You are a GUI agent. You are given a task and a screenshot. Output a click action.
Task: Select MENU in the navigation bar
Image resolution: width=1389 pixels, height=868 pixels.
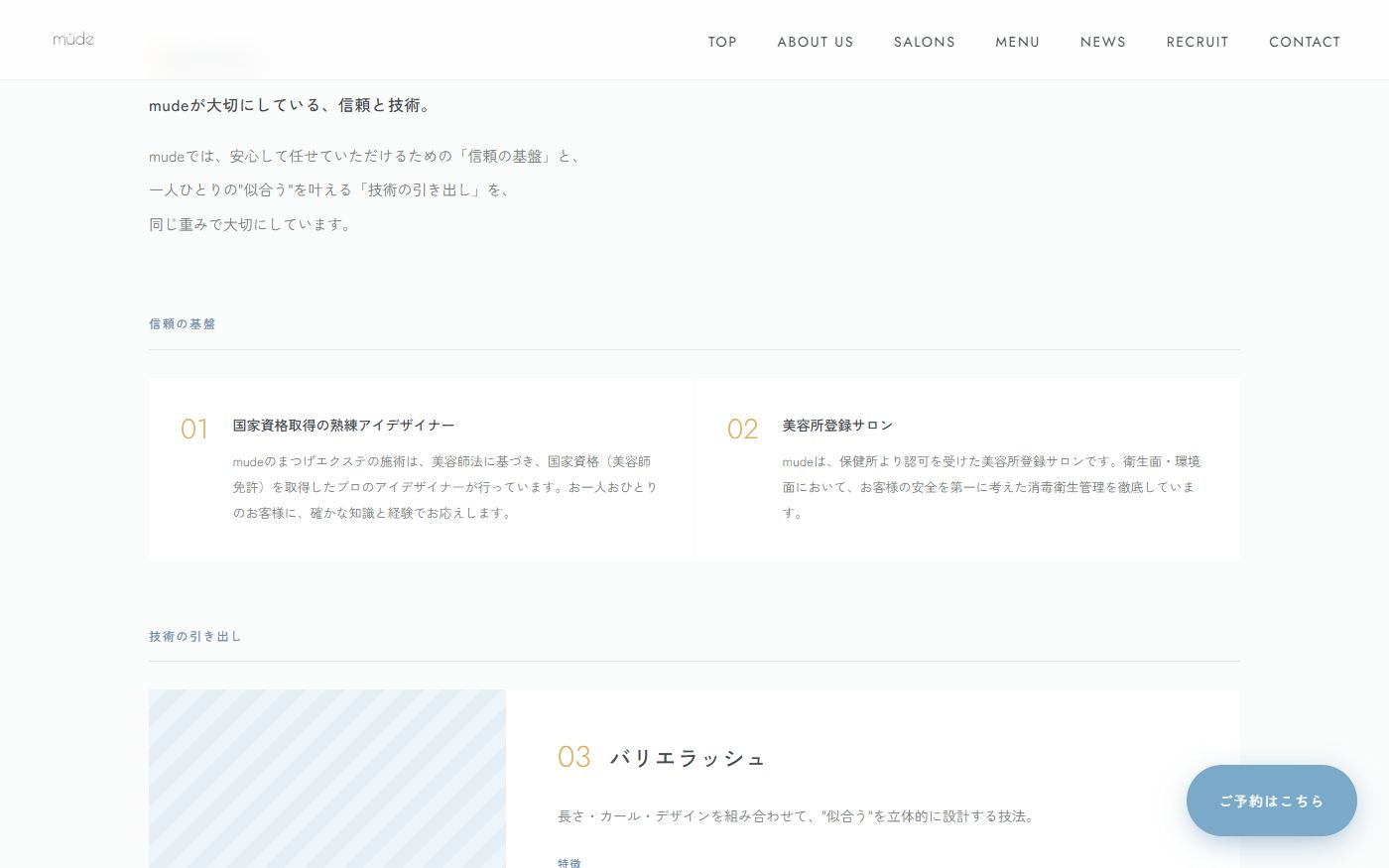tap(1018, 42)
